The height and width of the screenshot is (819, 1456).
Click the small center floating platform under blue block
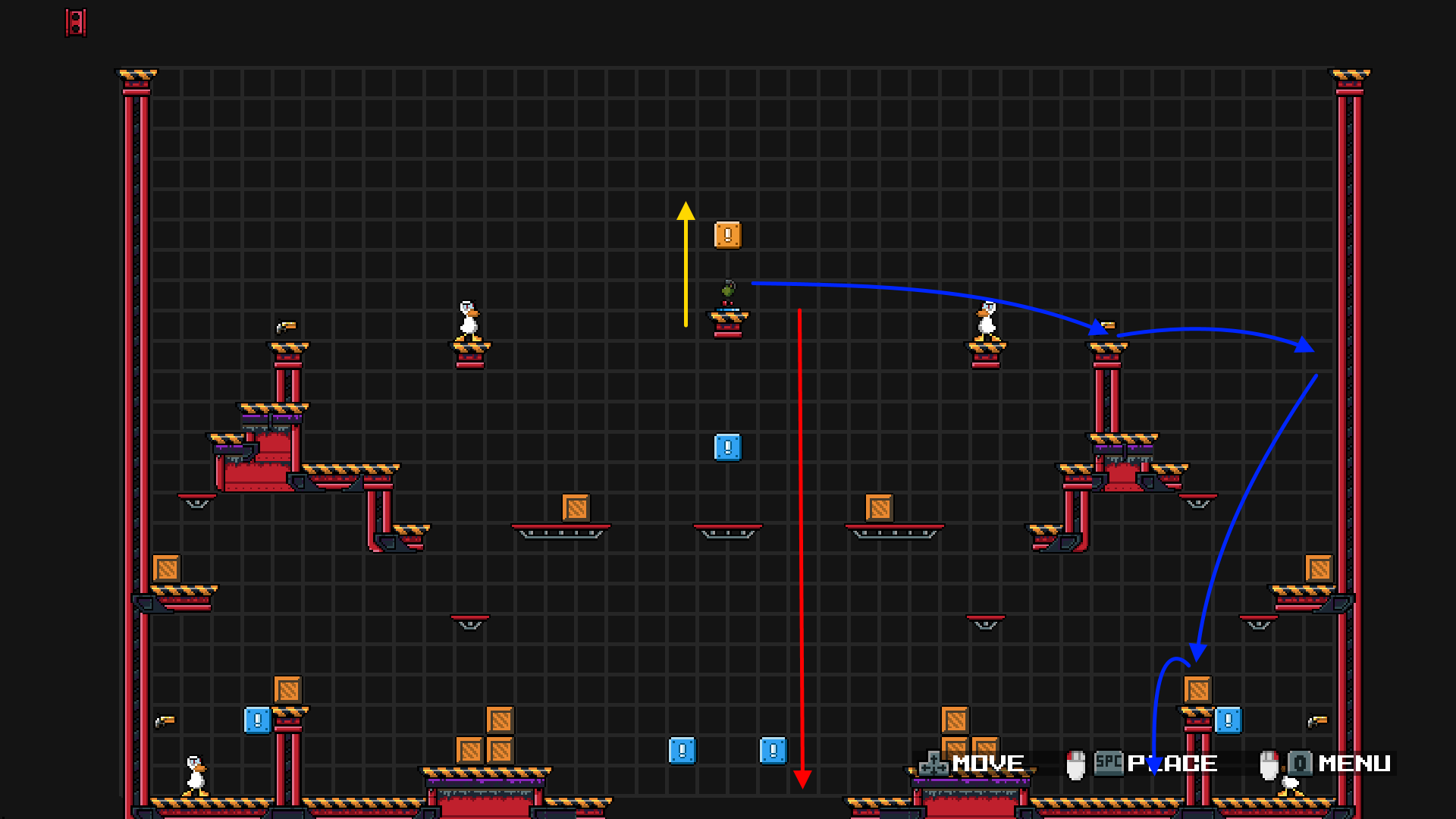click(727, 529)
